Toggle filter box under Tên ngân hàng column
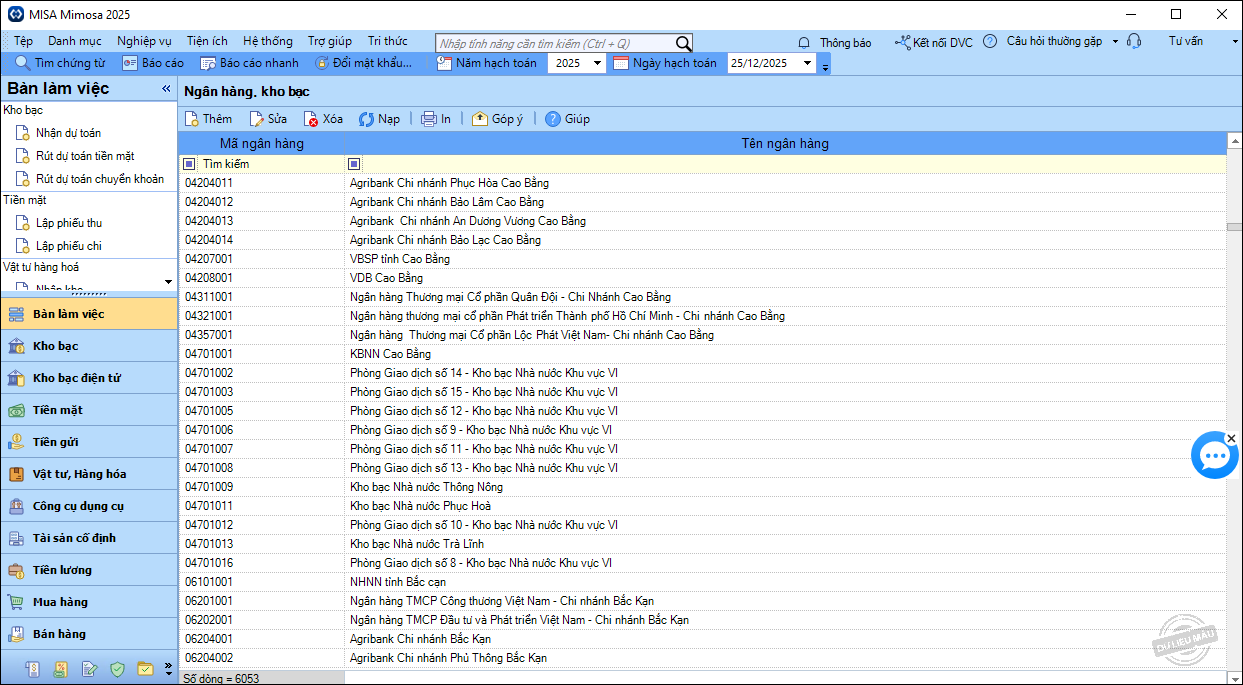The height and width of the screenshot is (685, 1243). click(354, 164)
